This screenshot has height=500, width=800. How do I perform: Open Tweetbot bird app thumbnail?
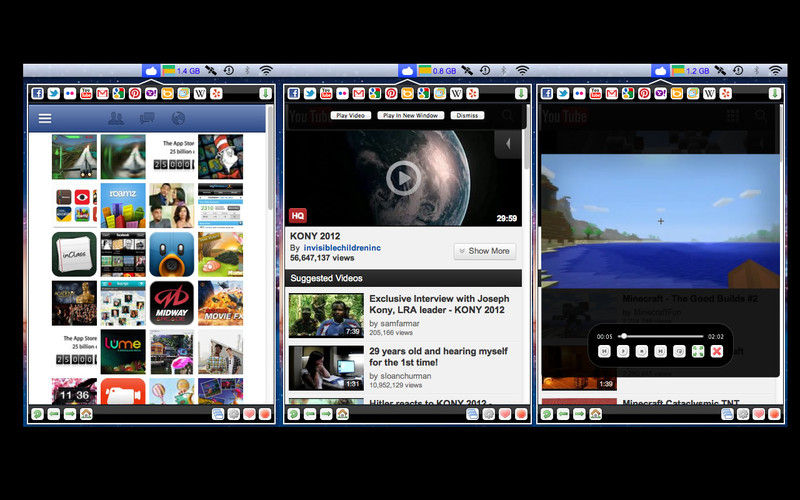pos(172,254)
